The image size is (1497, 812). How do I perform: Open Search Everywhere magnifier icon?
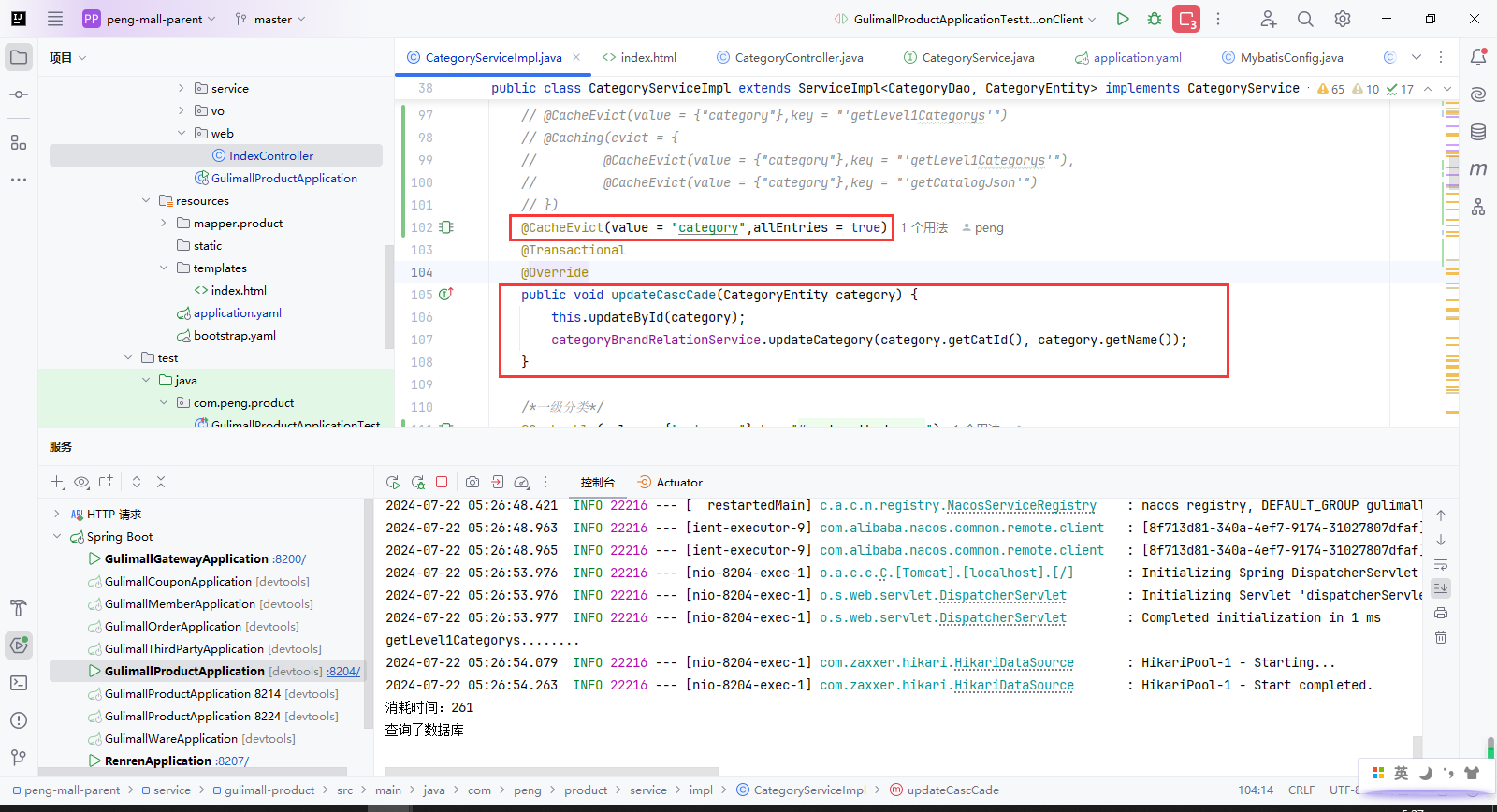[1305, 19]
